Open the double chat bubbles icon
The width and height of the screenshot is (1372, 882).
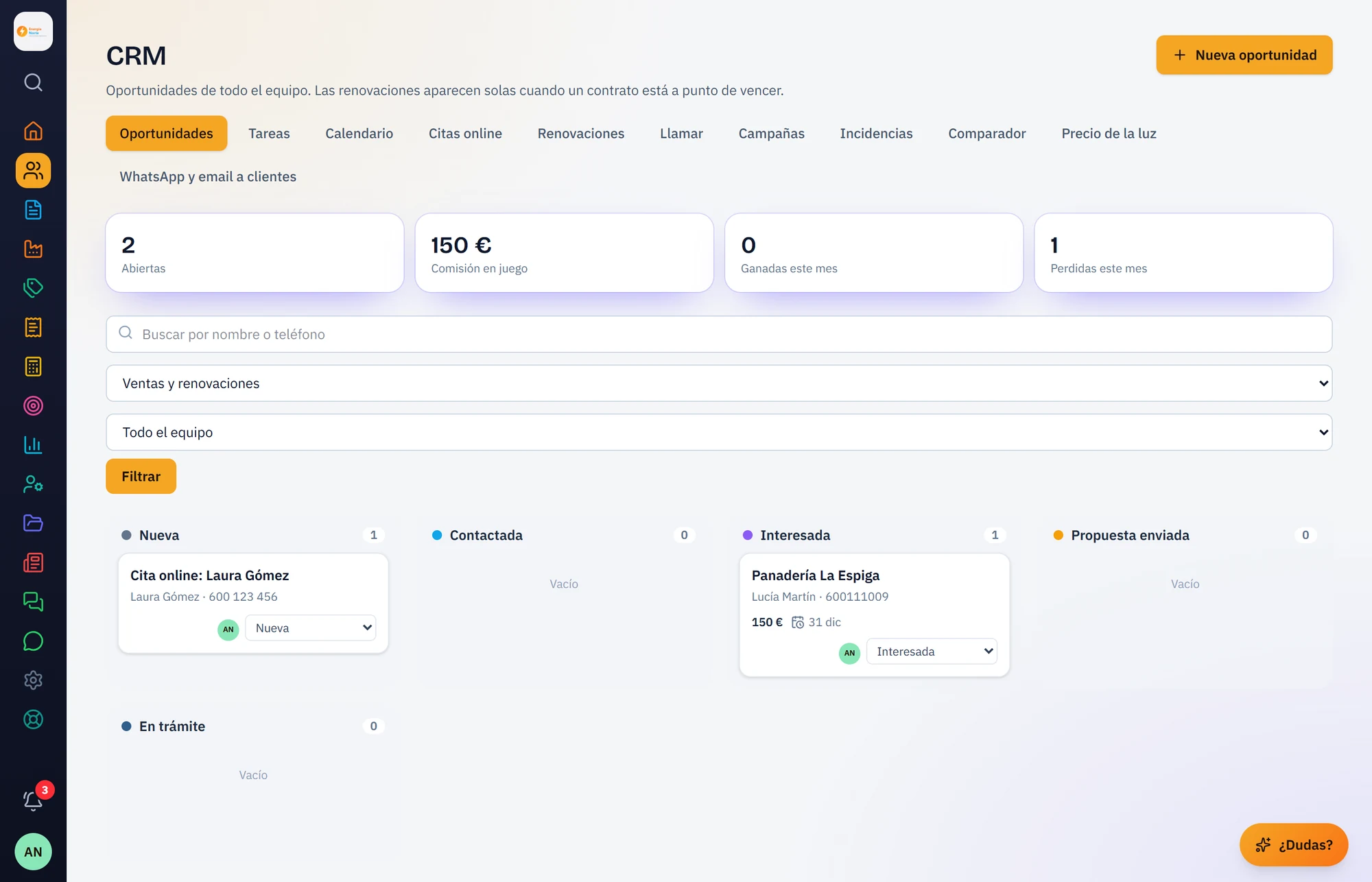click(x=33, y=601)
